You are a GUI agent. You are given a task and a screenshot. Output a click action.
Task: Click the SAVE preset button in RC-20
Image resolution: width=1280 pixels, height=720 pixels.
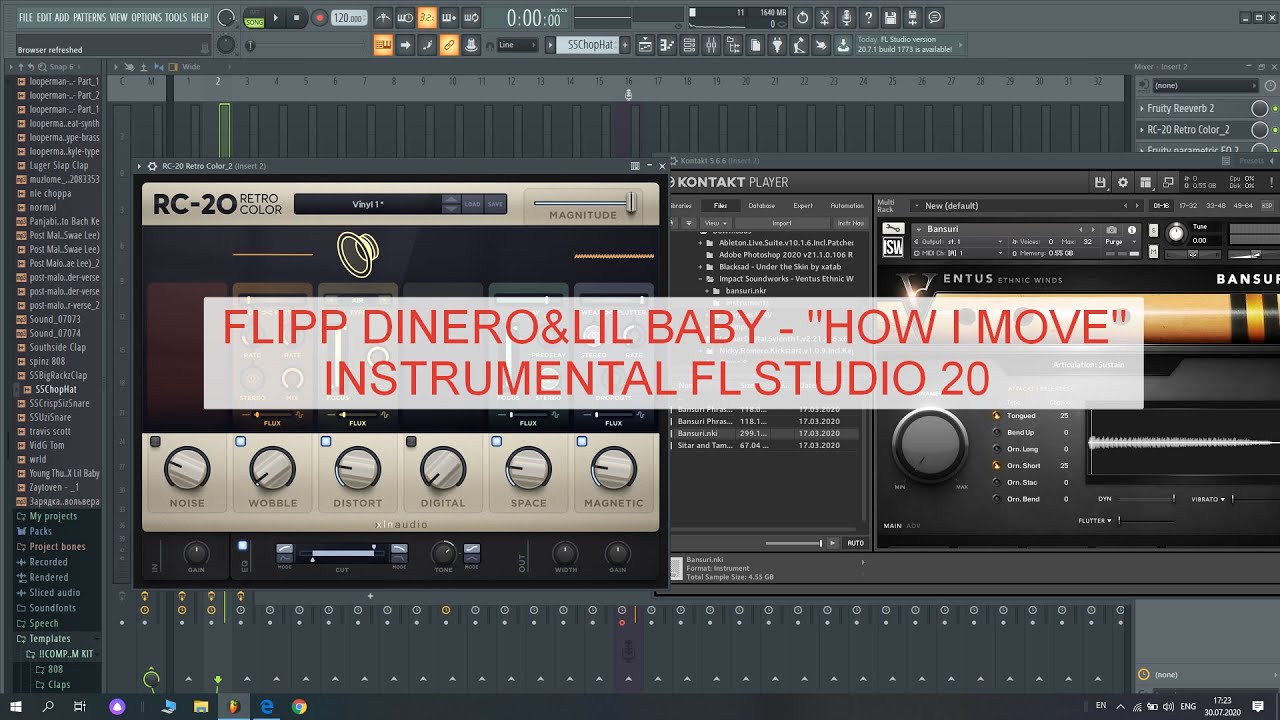[x=495, y=204]
